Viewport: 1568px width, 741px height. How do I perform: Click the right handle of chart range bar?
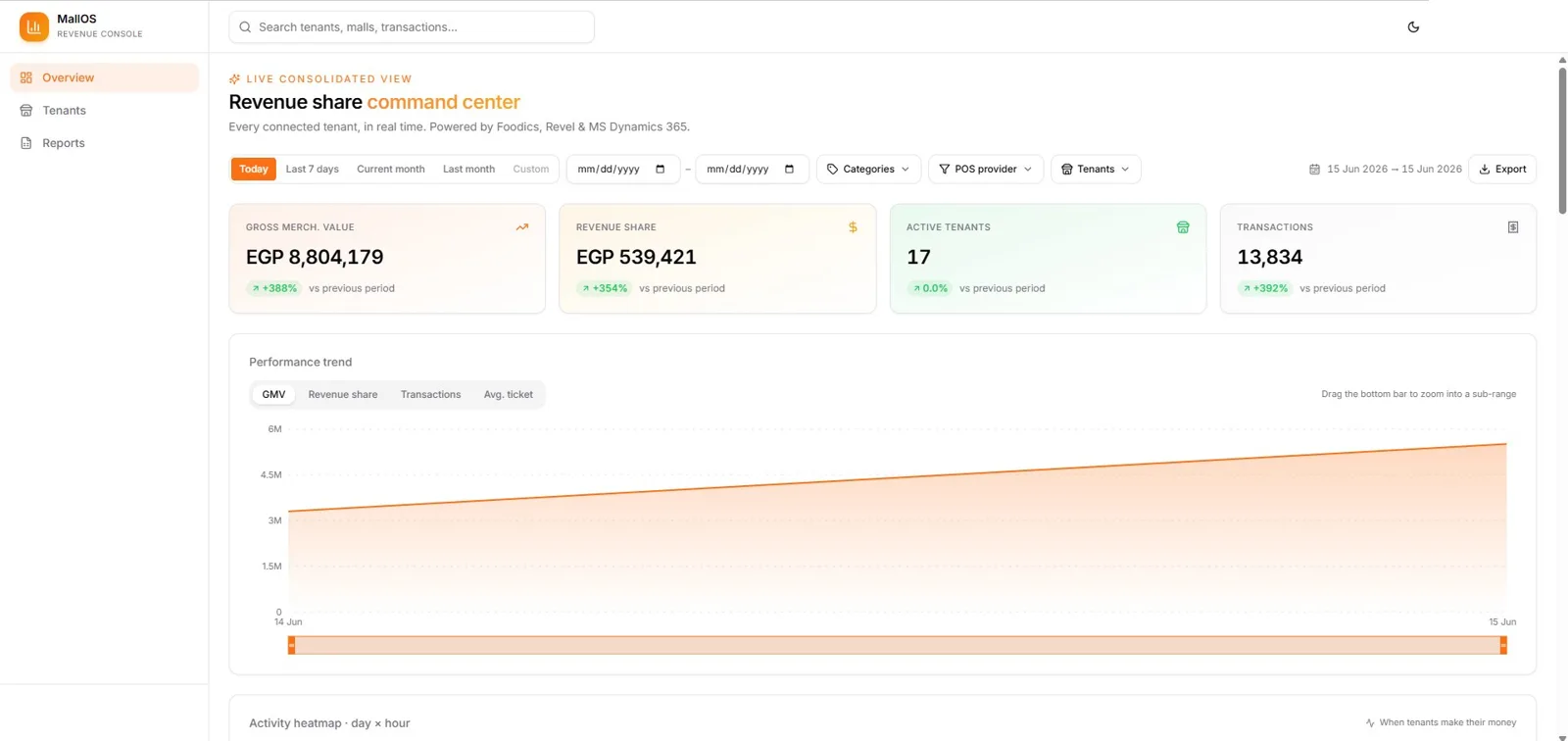click(x=1503, y=645)
